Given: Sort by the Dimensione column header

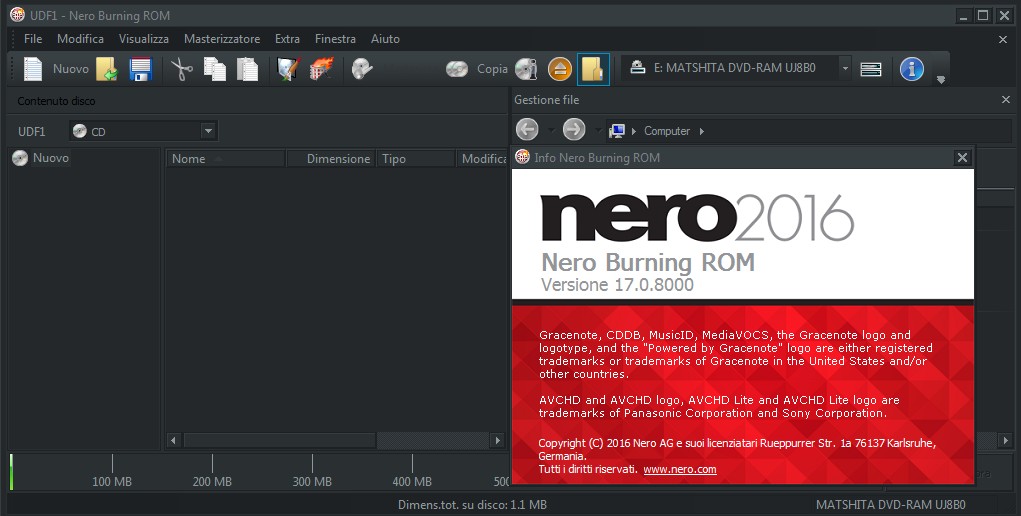Looking at the screenshot, I should click(x=331, y=158).
